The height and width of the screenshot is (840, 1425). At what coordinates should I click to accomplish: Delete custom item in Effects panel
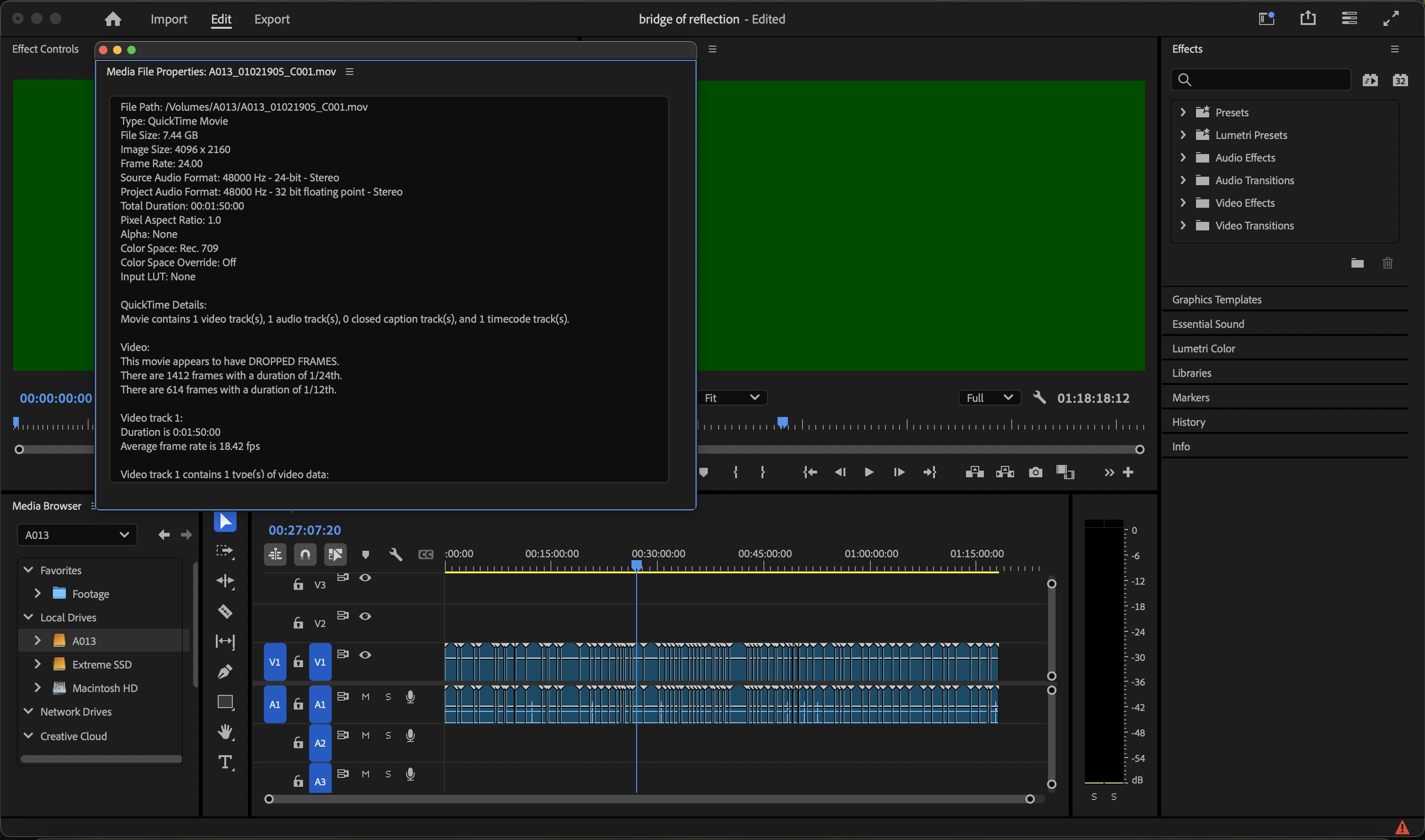pos(1388,263)
